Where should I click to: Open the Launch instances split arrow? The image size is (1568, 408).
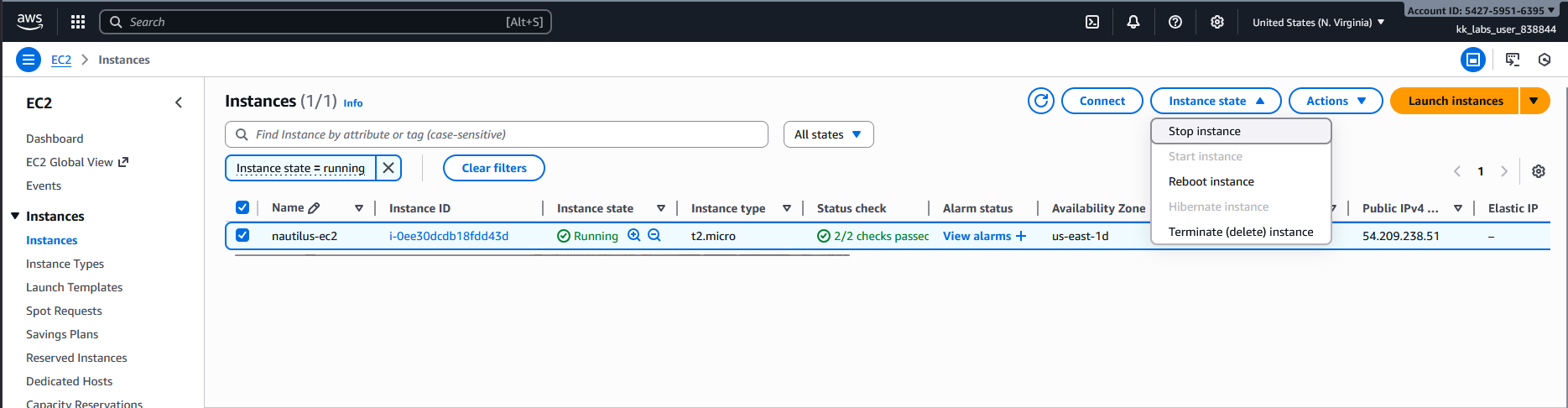tap(1534, 101)
